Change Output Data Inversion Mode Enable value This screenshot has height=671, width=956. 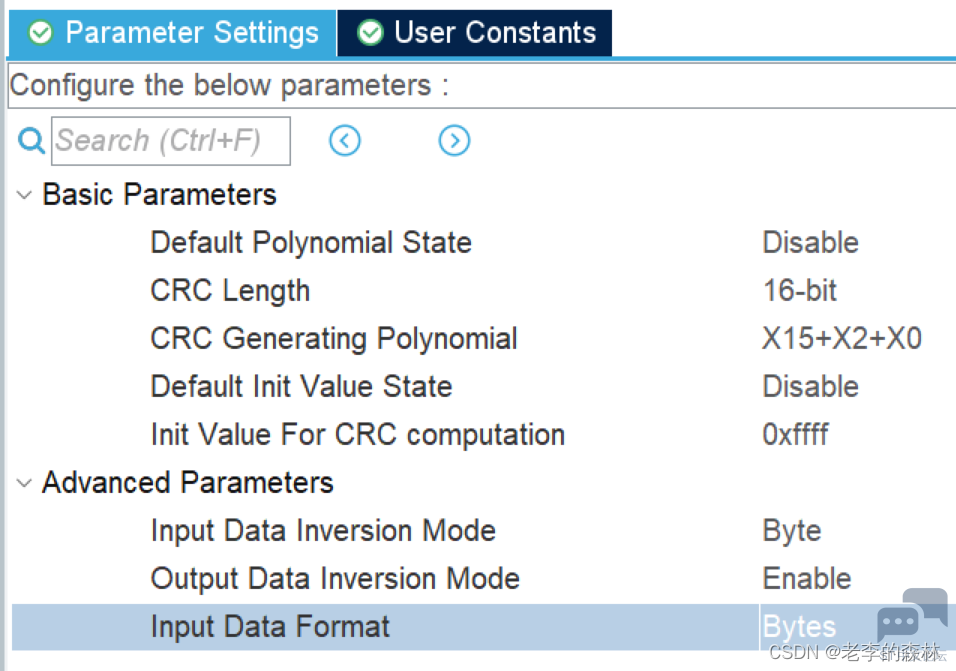(807, 578)
